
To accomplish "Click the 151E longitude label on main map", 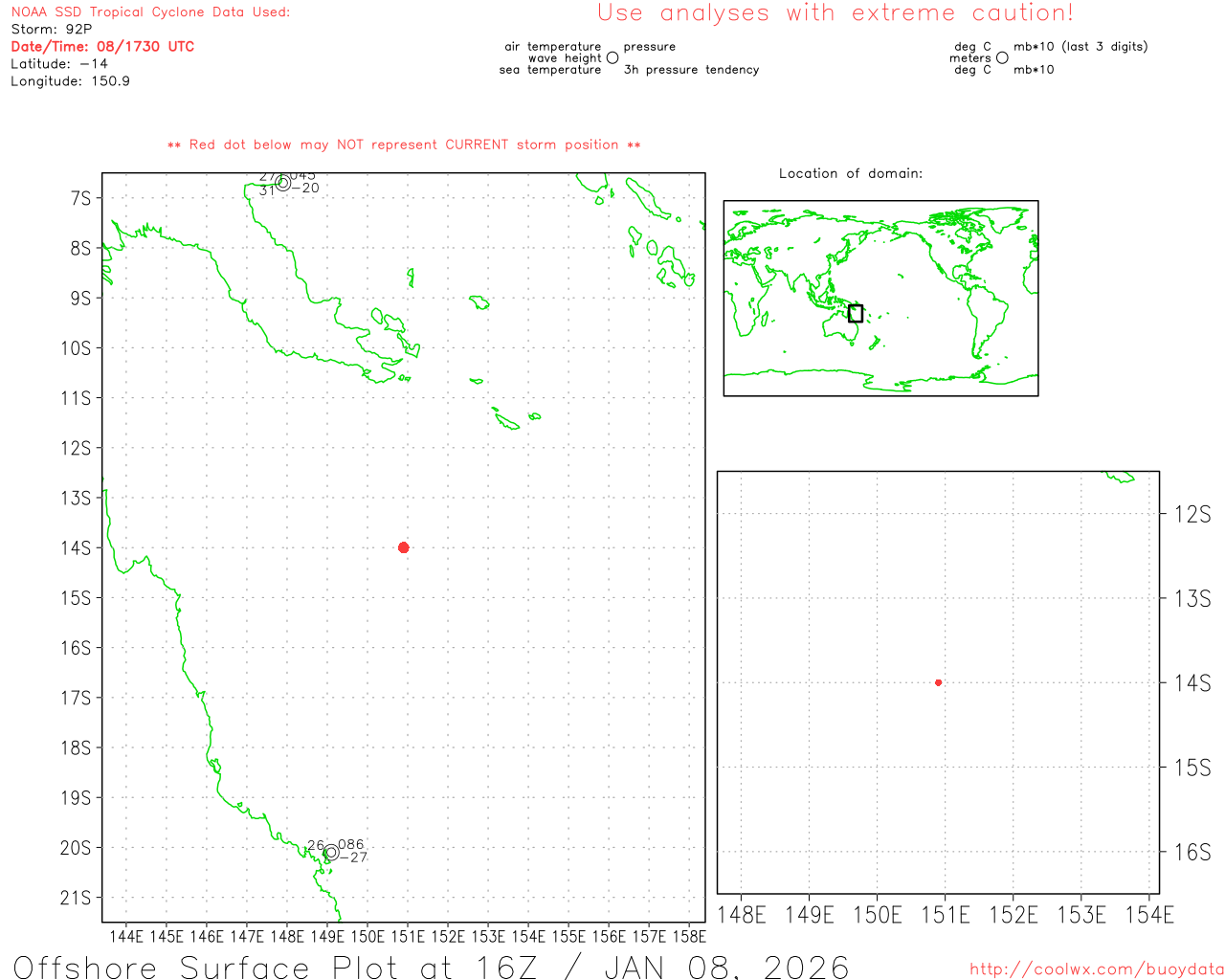I will pyautogui.click(x=408, y=936).
